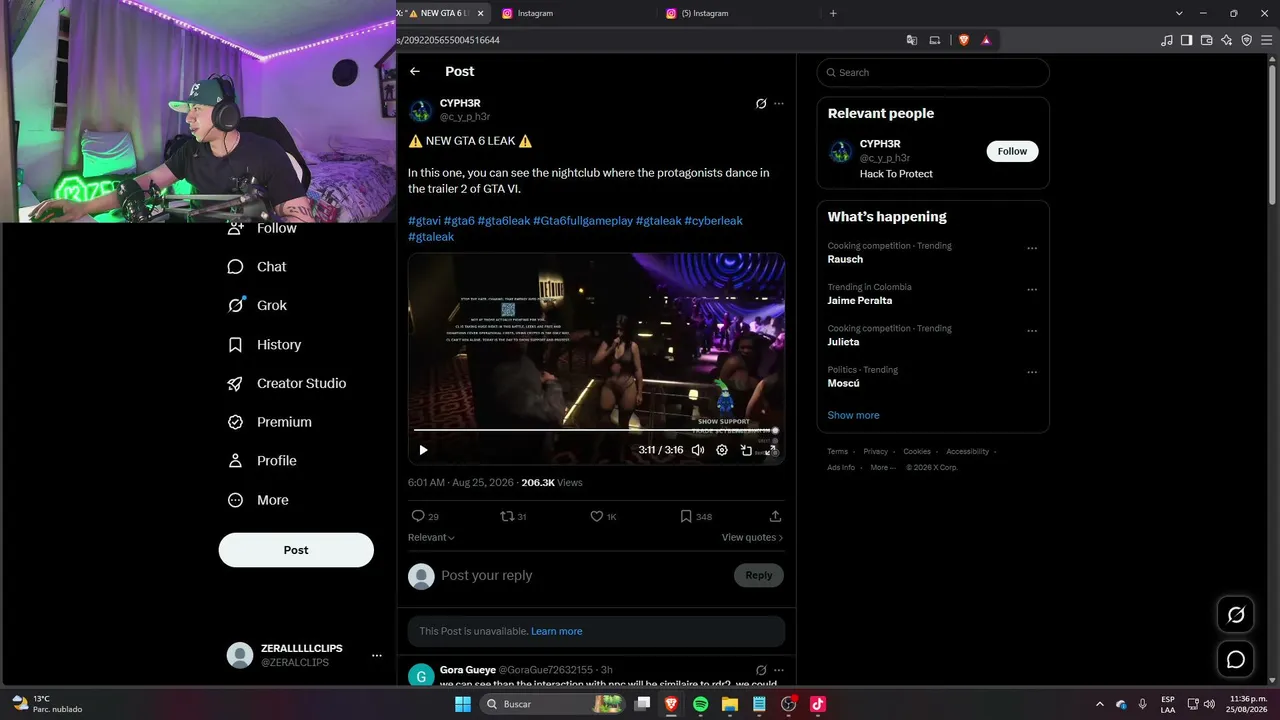This screenshot has width=1280, height=720.
Task: Like the post with the heart icon
Action: coord(597,516)
